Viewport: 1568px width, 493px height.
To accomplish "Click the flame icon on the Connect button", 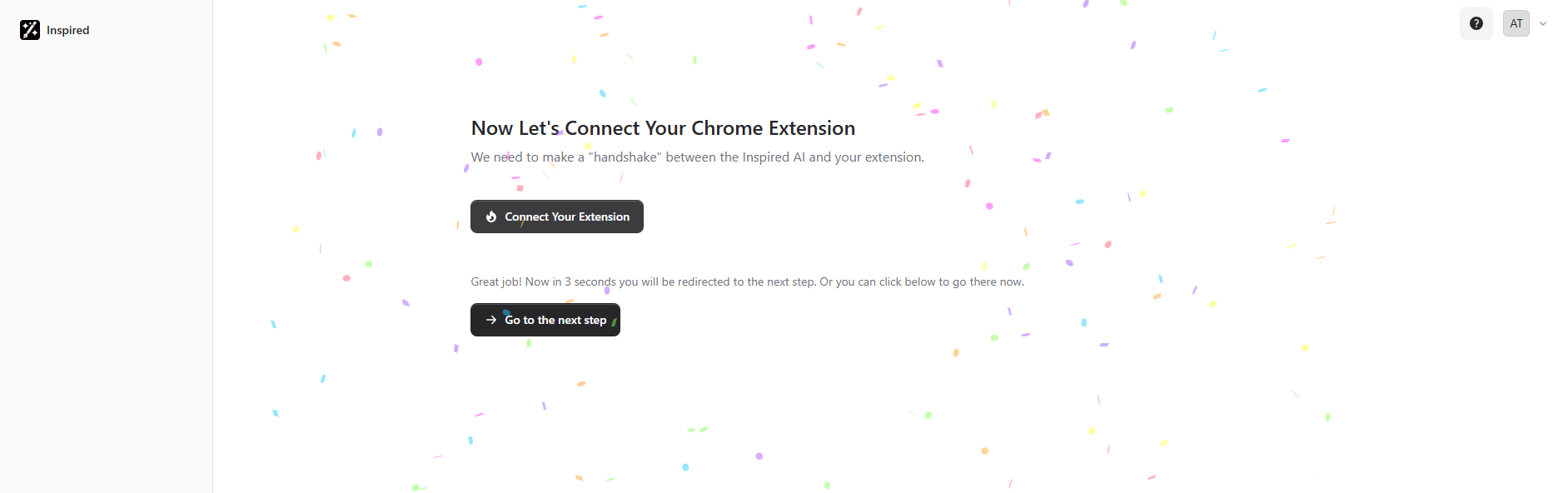I will [x=491, y=217].
